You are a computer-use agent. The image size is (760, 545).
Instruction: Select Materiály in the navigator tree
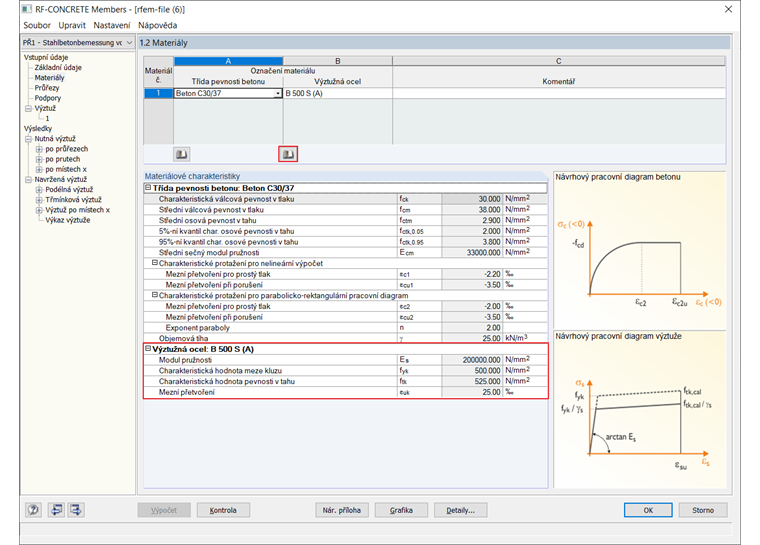49,78
